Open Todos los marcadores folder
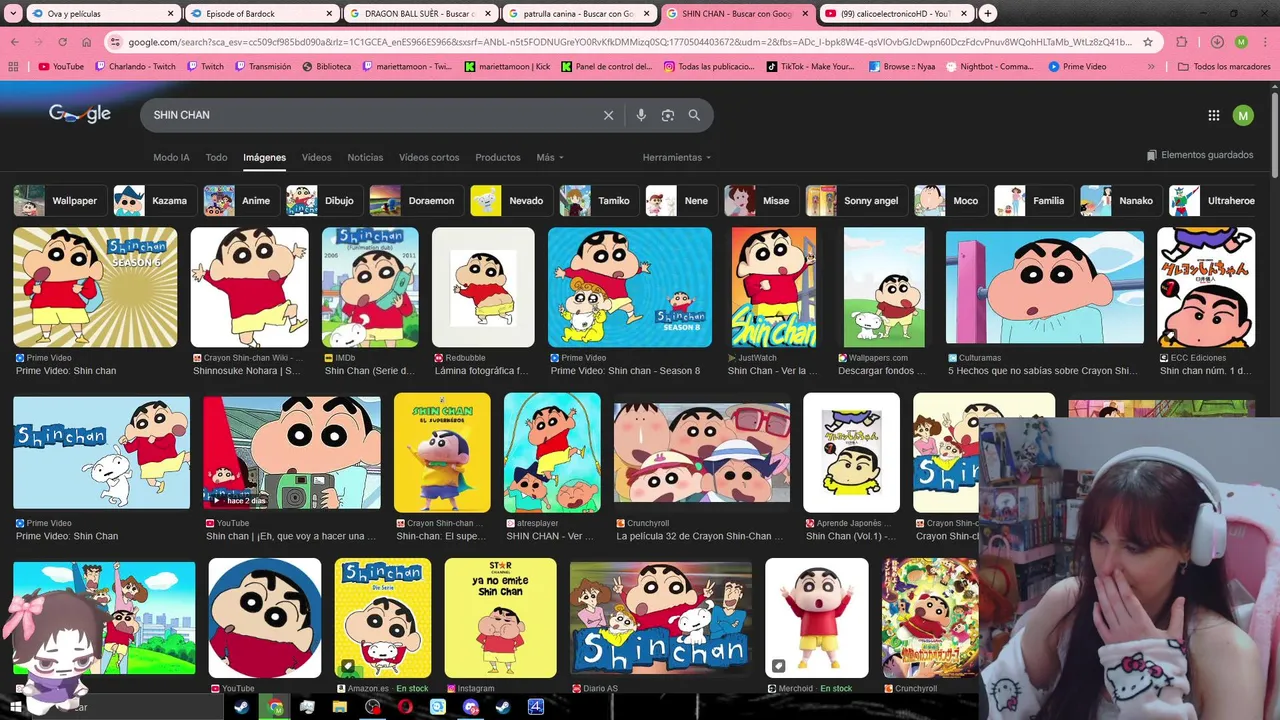Image resolution: width=1280 pixels, height=720 pixels. click(x=1224, y=67)
